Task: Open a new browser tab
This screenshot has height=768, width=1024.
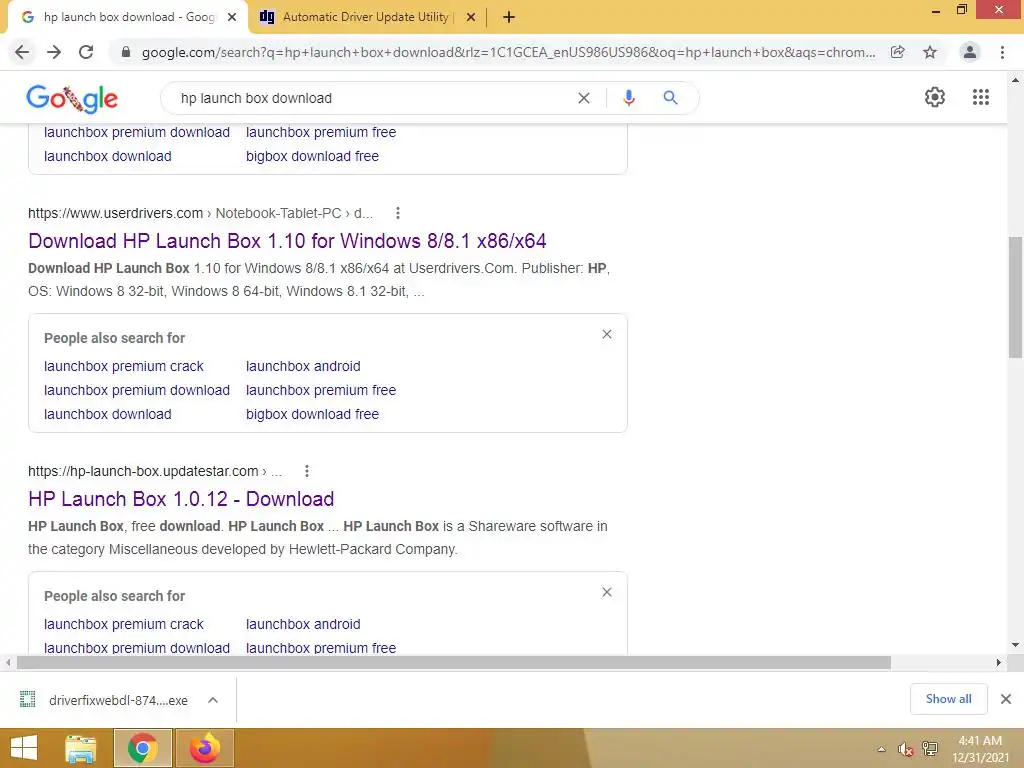Action: (x=509, y=17)
